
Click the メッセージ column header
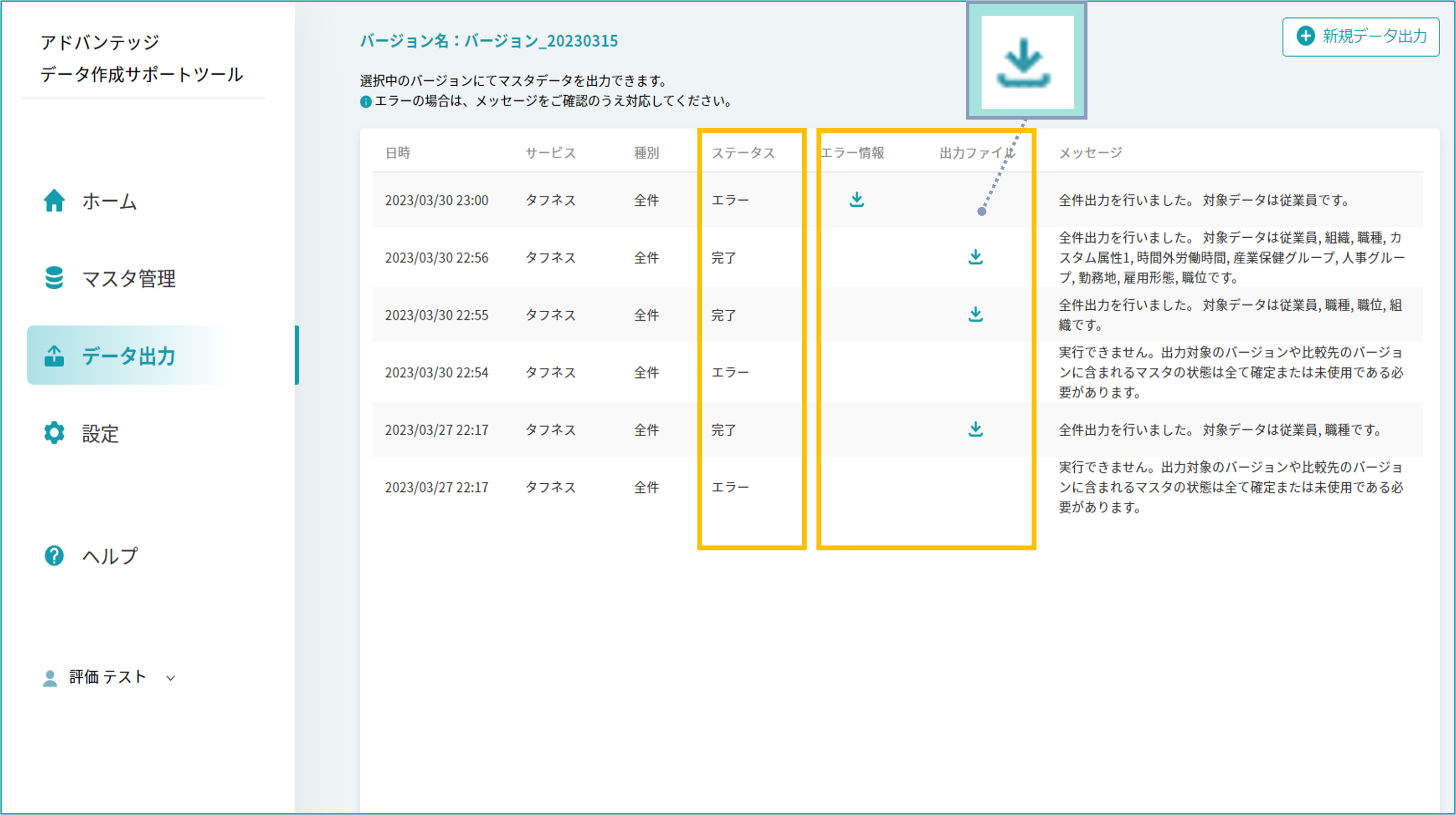pos(1090,153)
